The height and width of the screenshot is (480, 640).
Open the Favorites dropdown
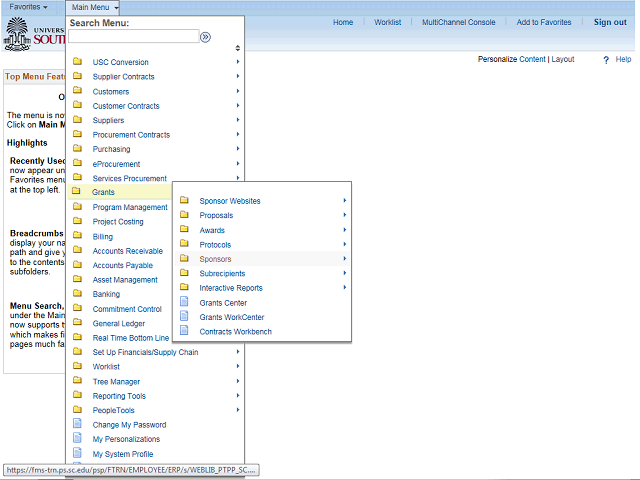tap(30, 7)
